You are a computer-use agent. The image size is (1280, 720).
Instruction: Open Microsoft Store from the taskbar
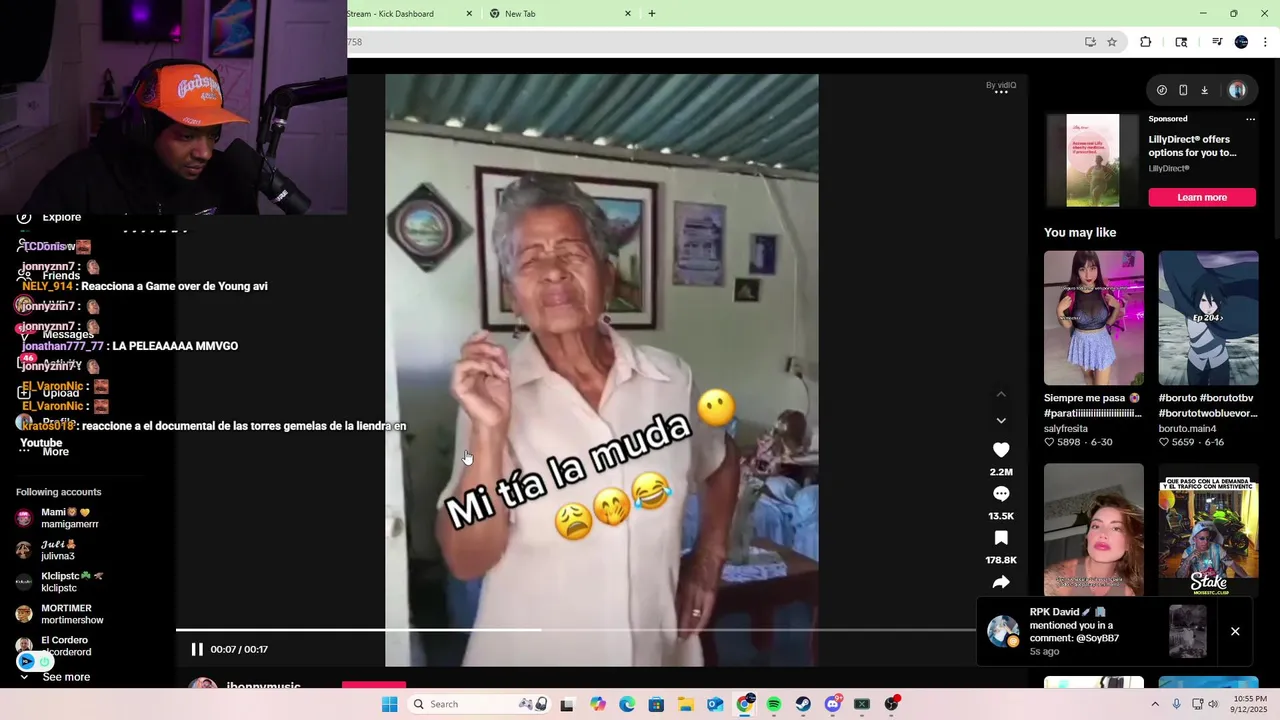[656, 704]
